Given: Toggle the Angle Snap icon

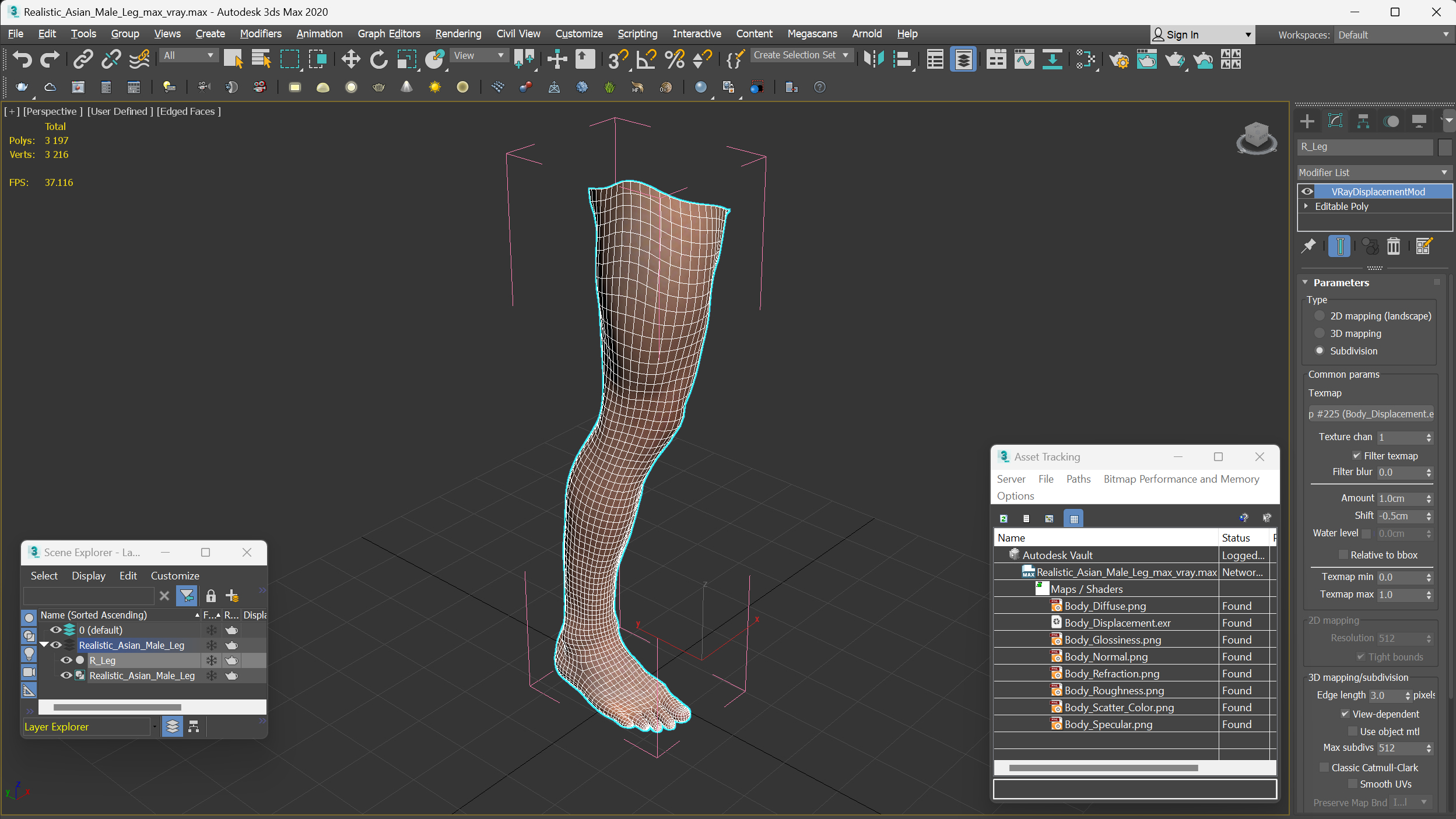Looking at the screenshot, I should point(645,59).
